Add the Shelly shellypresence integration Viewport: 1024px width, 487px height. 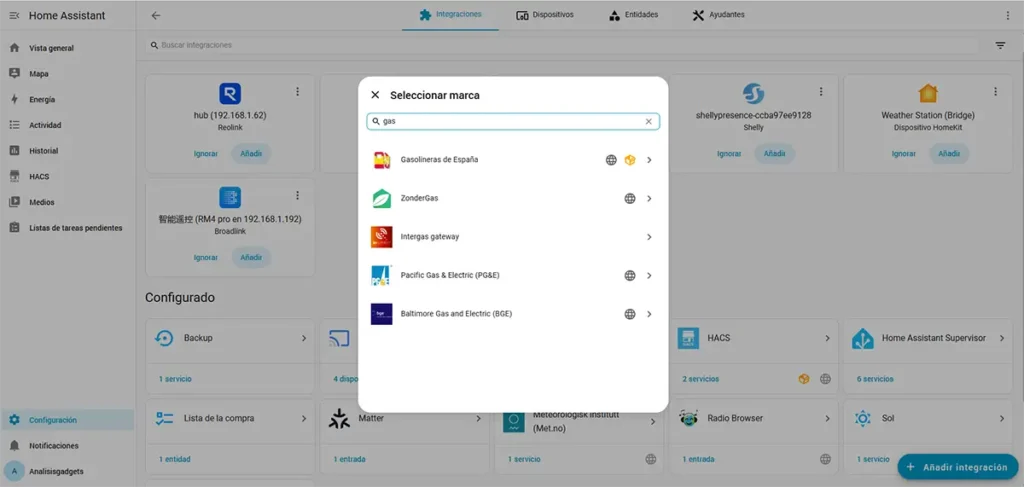click(x=775, y=154)
